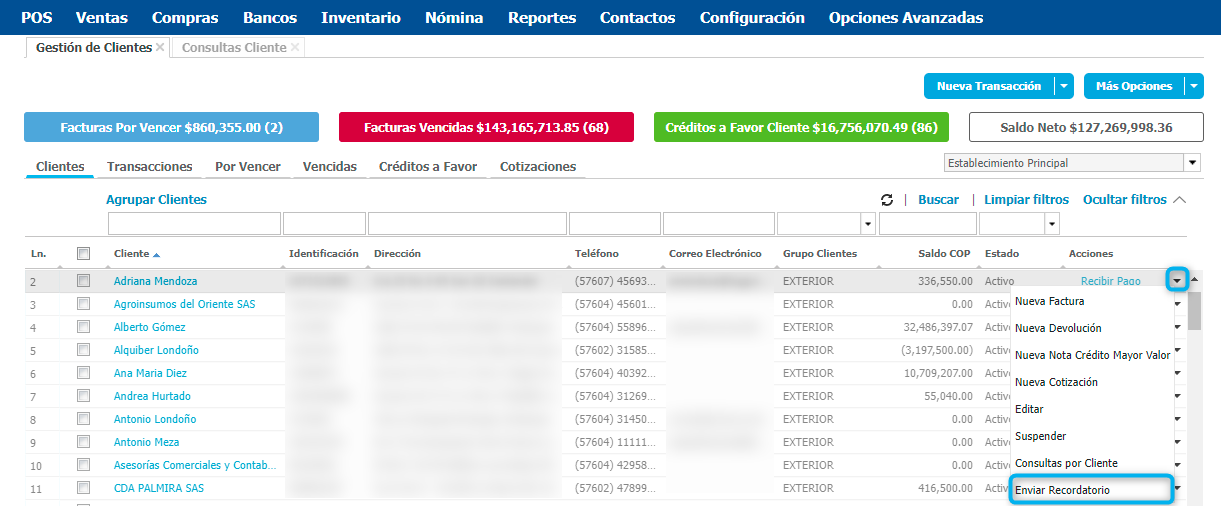Expand the Nueva Transacción arrow menu

tap(1064, 87)
